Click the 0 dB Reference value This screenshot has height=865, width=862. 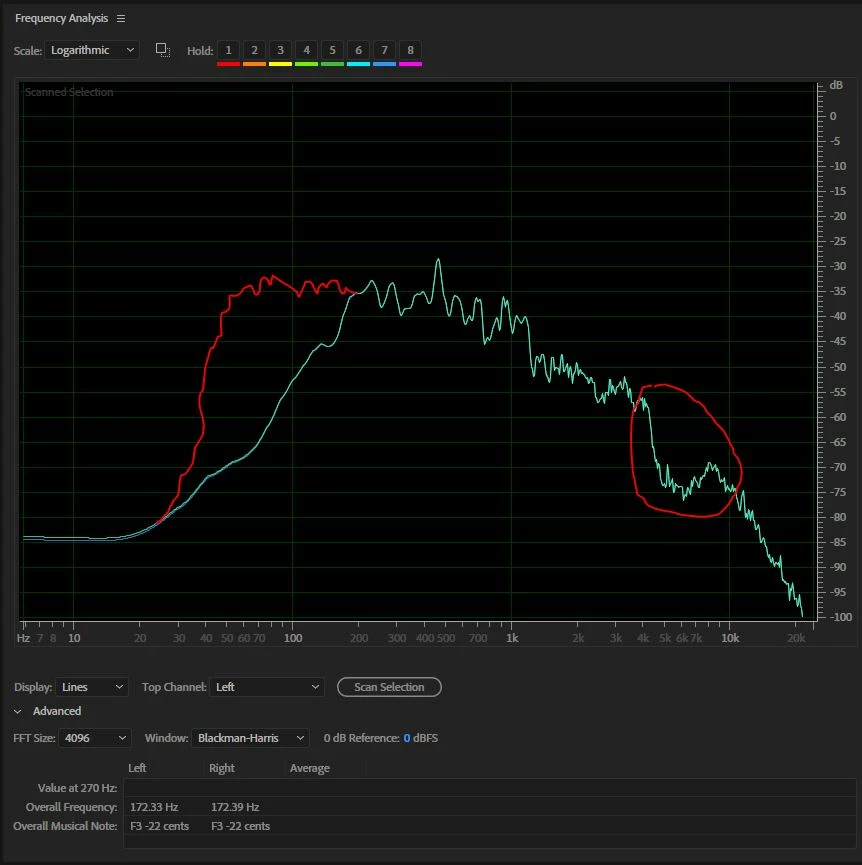pos(407,738)
